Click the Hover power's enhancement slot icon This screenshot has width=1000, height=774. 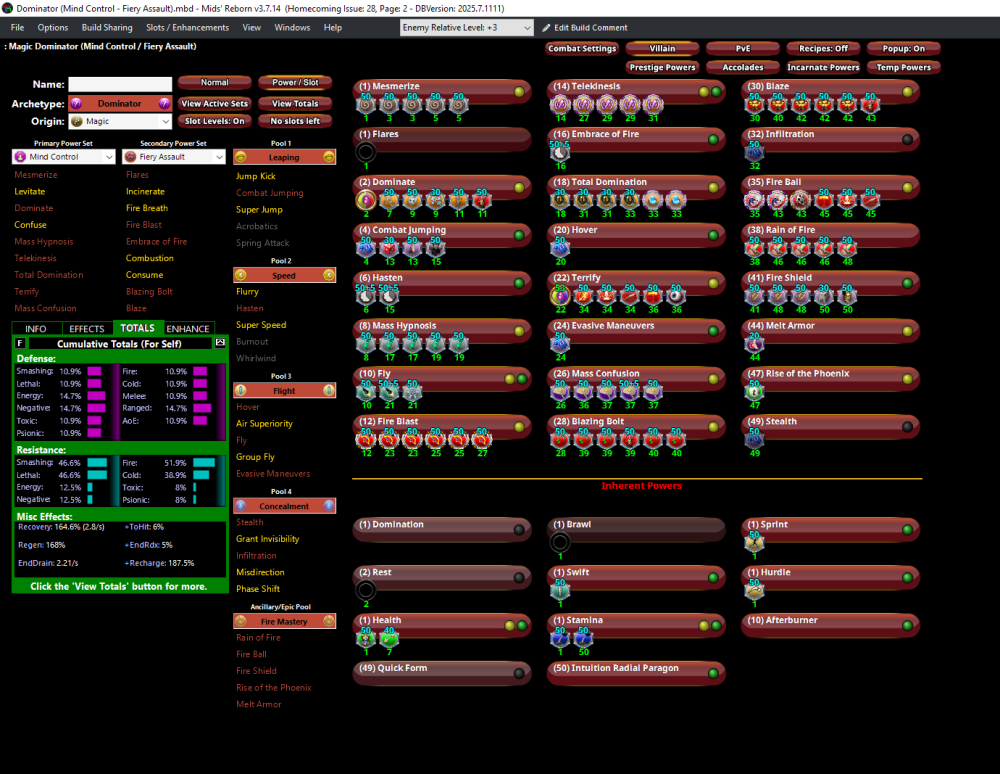pos(560,247)
